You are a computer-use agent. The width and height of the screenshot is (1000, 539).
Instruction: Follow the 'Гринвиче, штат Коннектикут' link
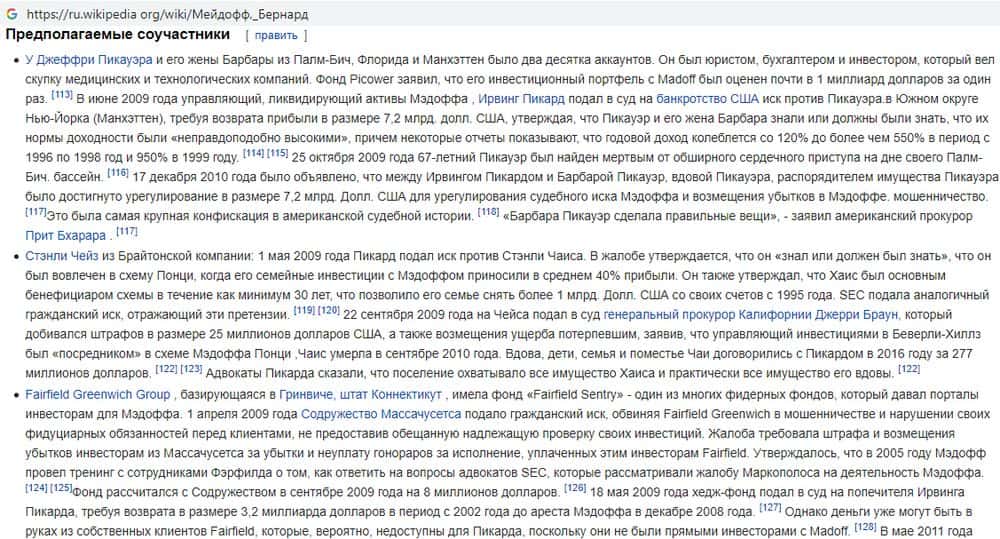click(x=360, y=394)
